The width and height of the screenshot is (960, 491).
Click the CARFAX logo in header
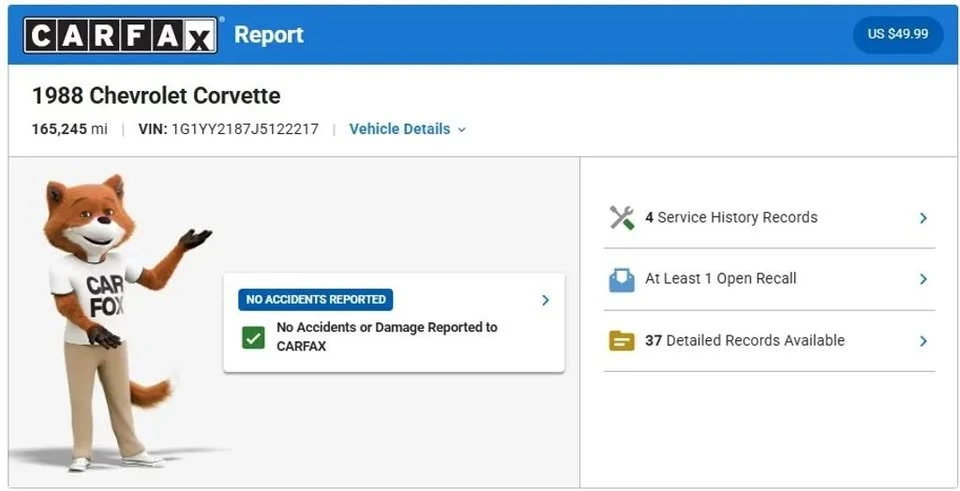point(121,35)
